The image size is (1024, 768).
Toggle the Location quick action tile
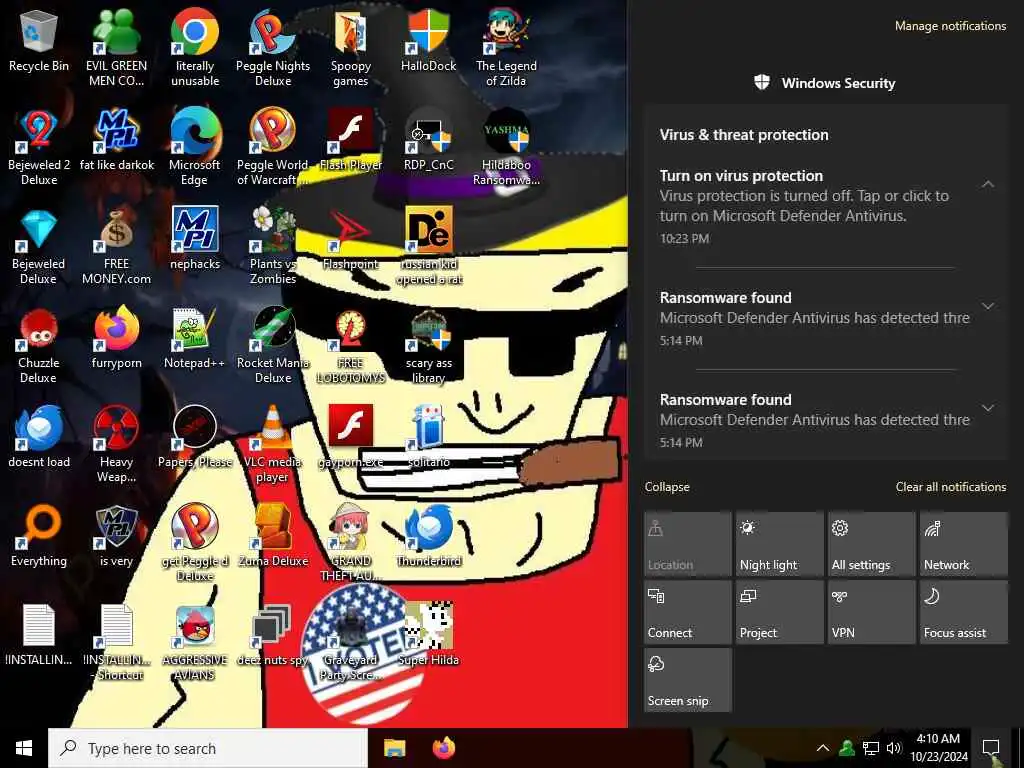pyautogui.click(x=688, y=544)
